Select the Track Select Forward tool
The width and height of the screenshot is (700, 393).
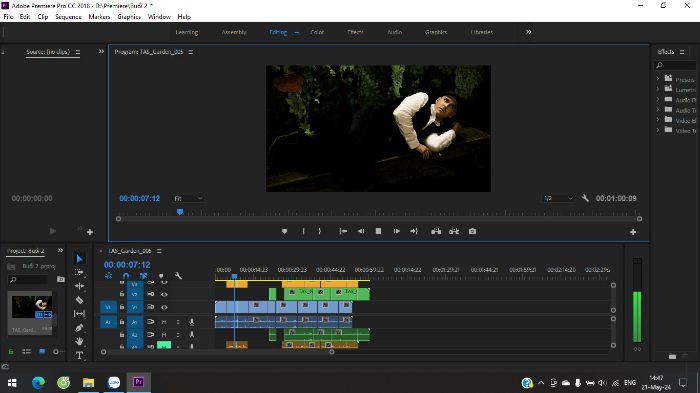coord(79,272)
